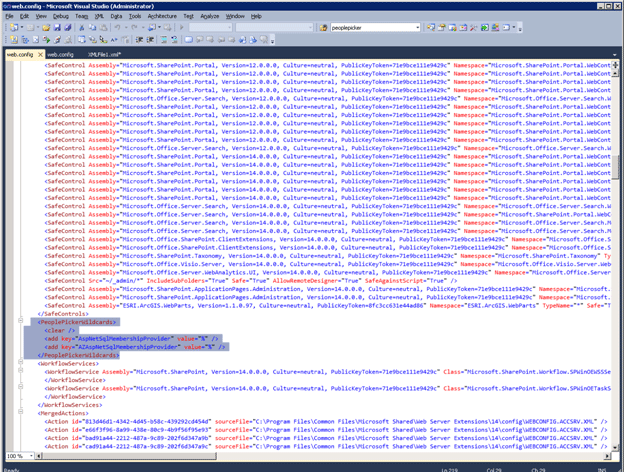Click the Navigate Backward icon
Image resolution: width=624 pixels, height=472 pixels.
pyautogui.click(x=152, y=27)
